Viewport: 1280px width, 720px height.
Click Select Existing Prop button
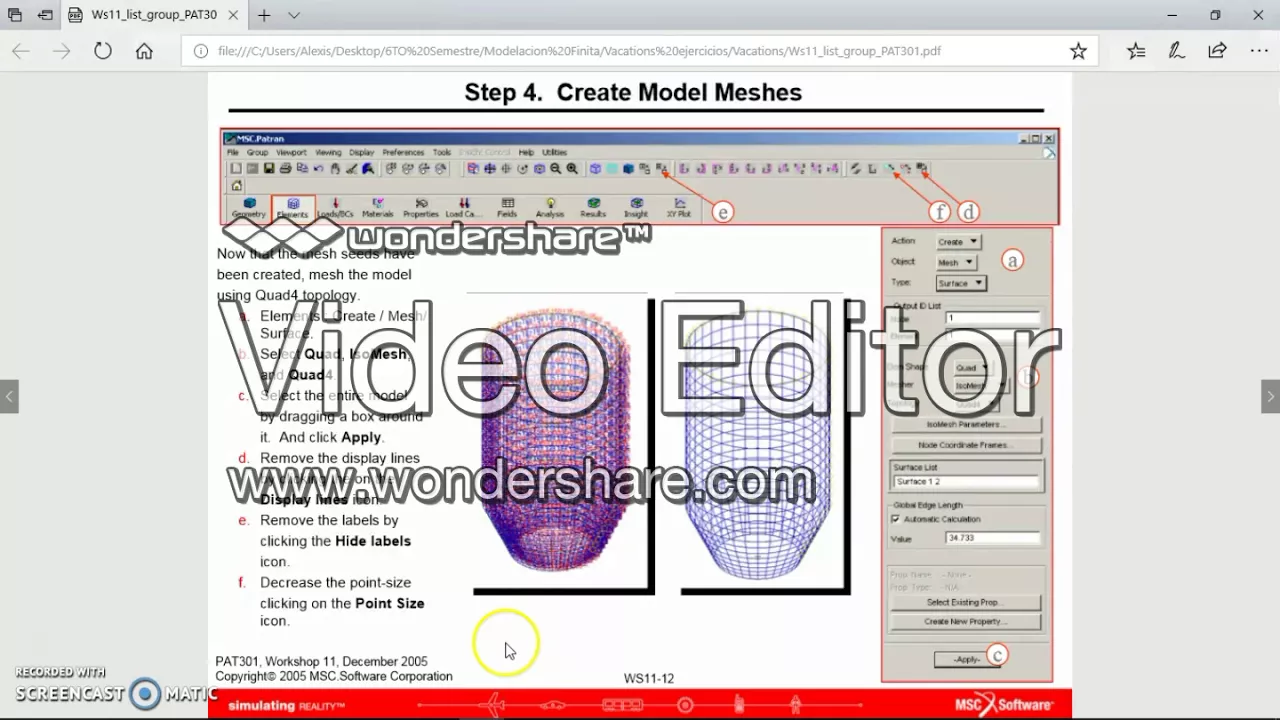965,602
